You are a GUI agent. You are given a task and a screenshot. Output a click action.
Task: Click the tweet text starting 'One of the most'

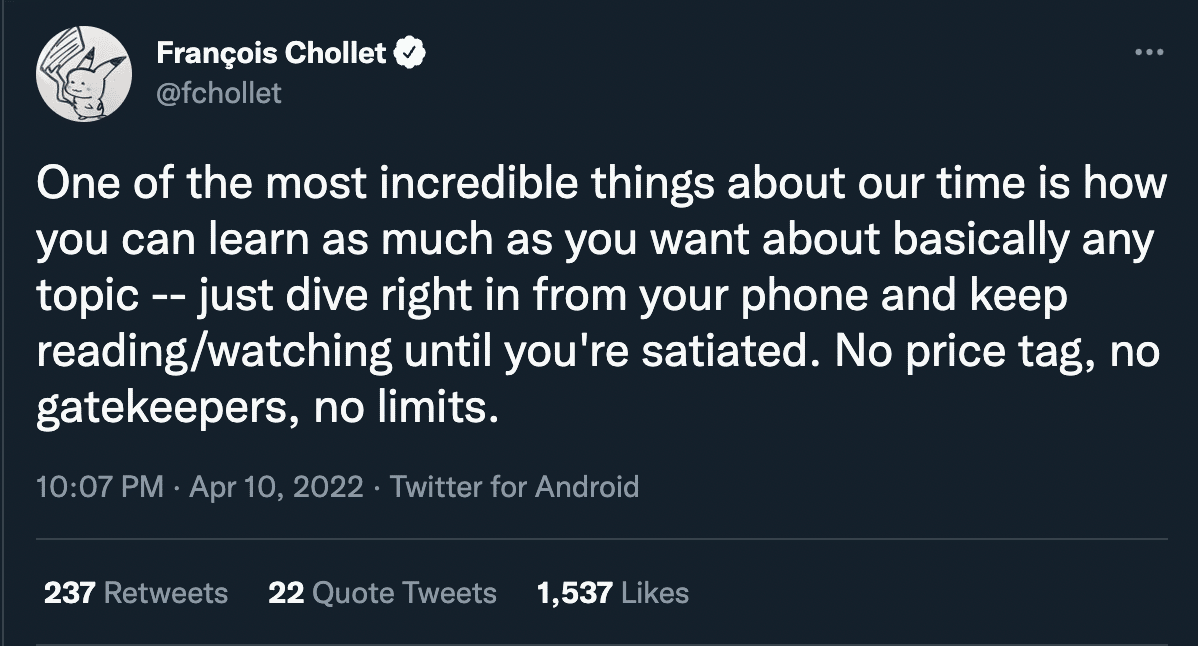[x=602, y=296]
